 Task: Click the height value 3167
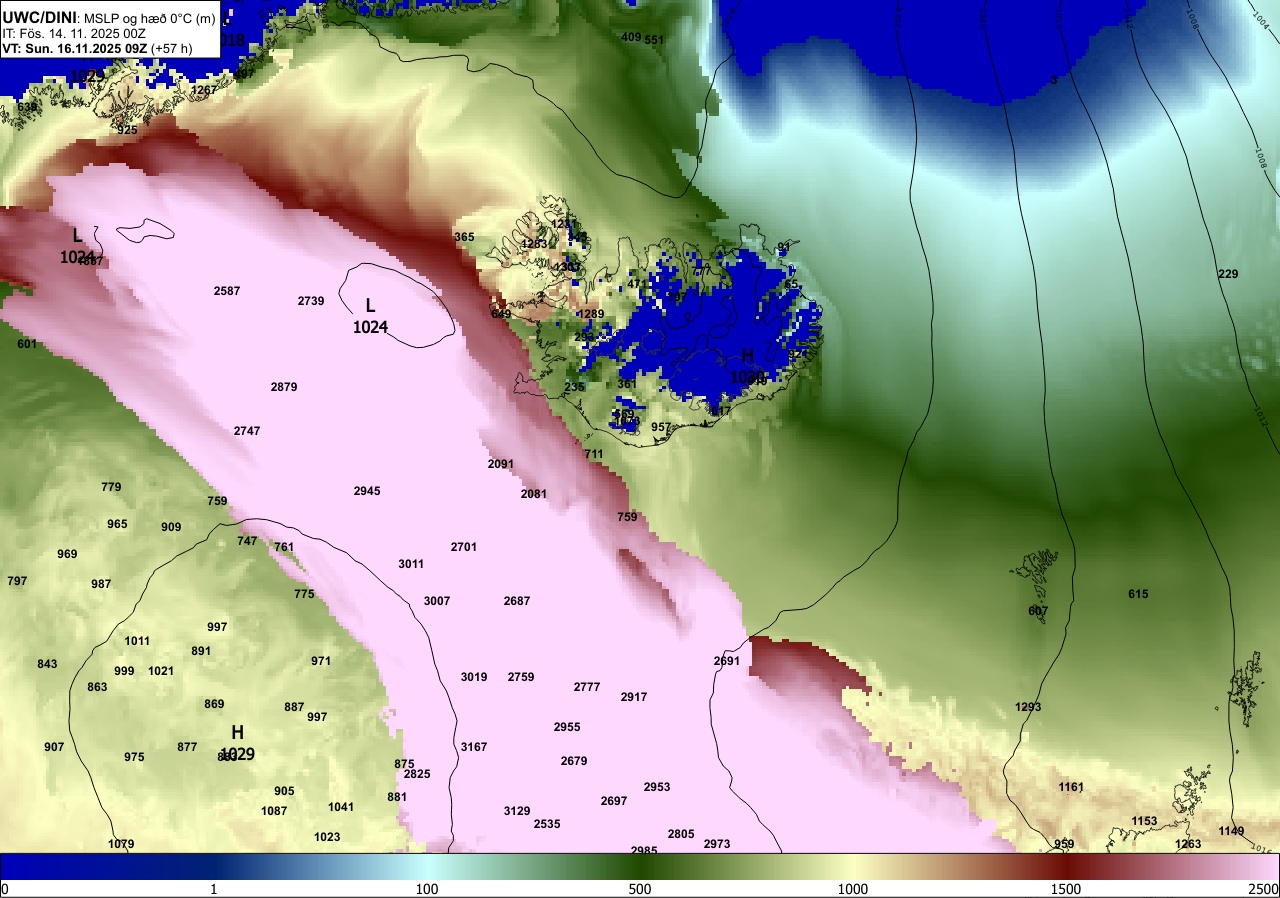[x=474, y=747]
